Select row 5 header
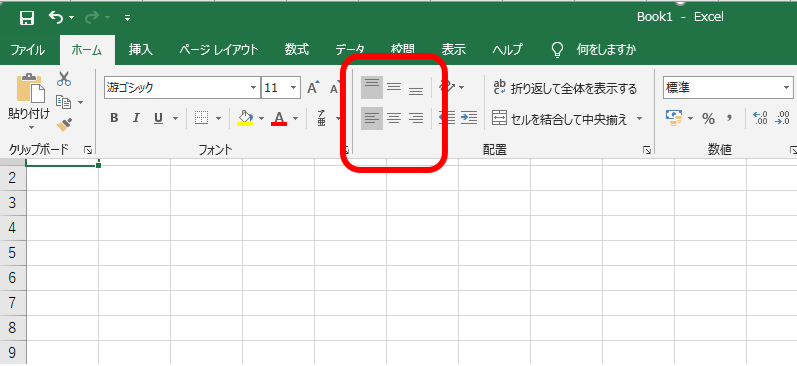 coord(13,253)
